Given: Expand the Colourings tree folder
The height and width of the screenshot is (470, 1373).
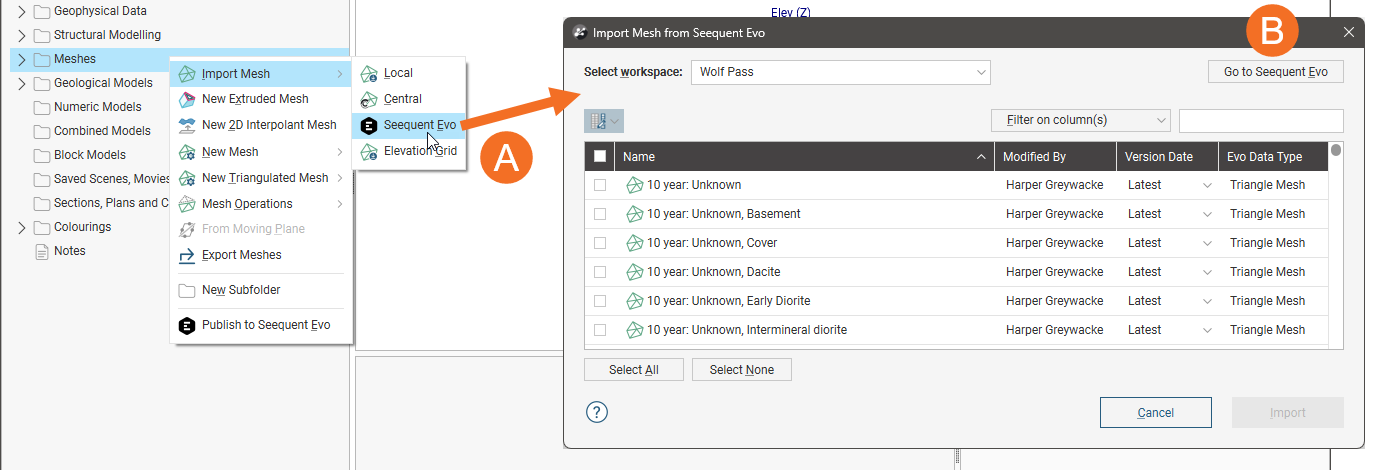Looking at the screenshot, I should pos(22,227).
